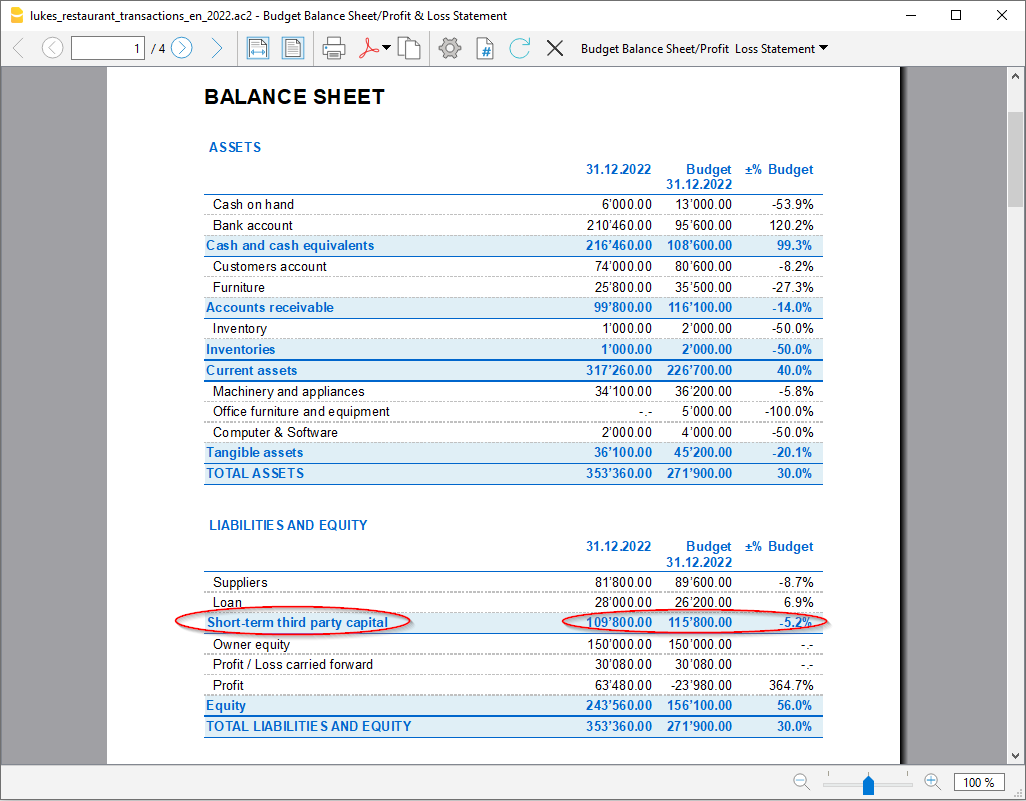
Task: Toggle fit whole page view
Action: click(x=292, y=48)
